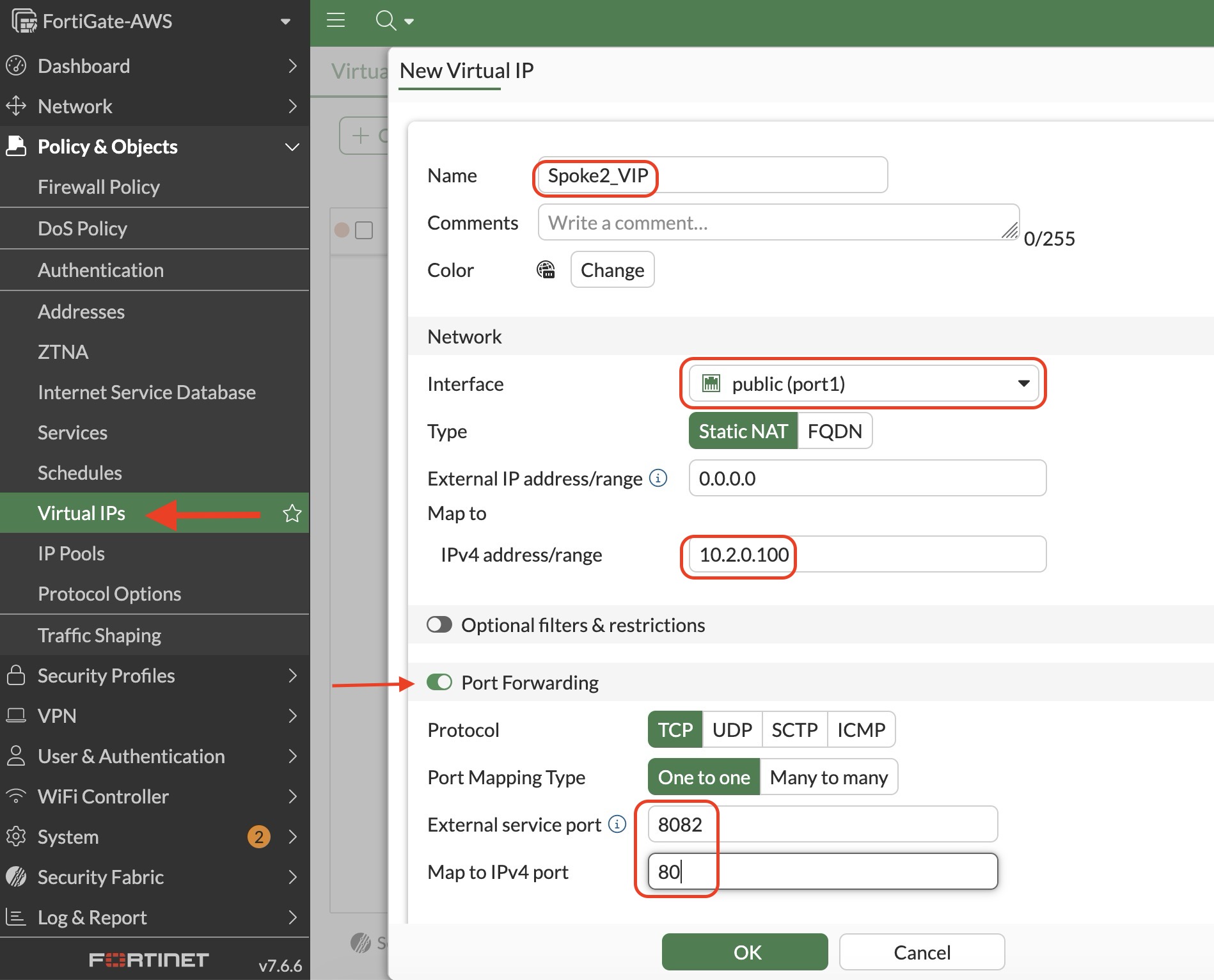Click the Log & Report chart icon

click(16, 917)
